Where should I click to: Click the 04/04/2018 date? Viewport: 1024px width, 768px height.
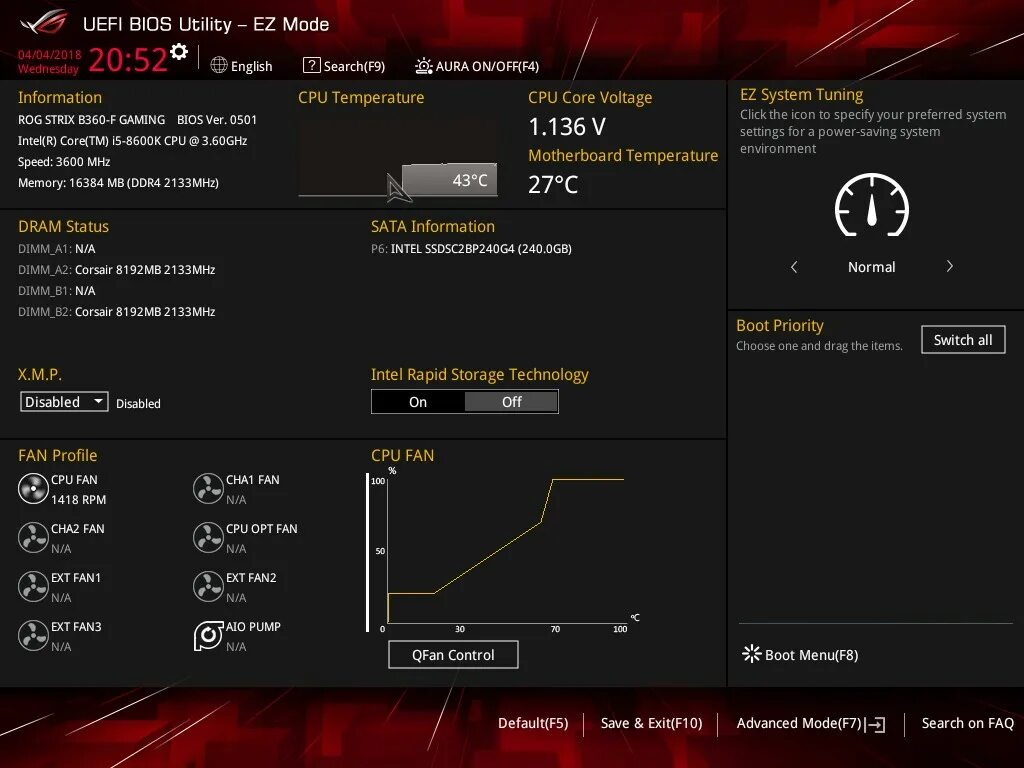point(50,55)
